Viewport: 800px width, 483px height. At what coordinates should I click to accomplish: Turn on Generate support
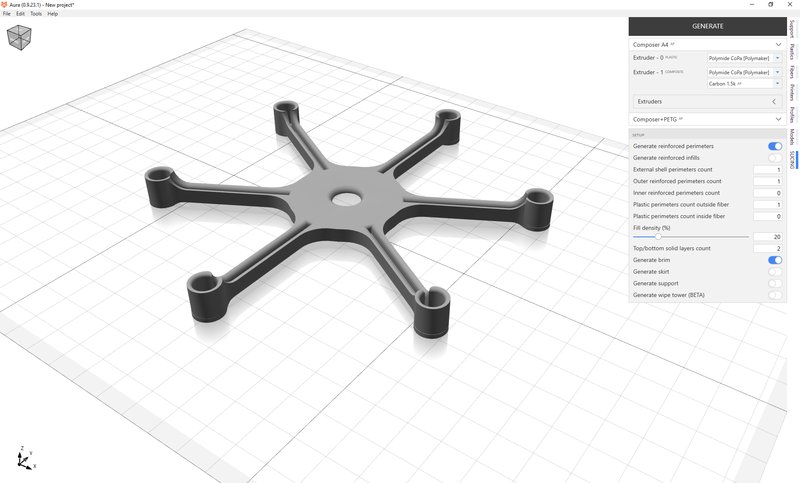click(774, 283)
